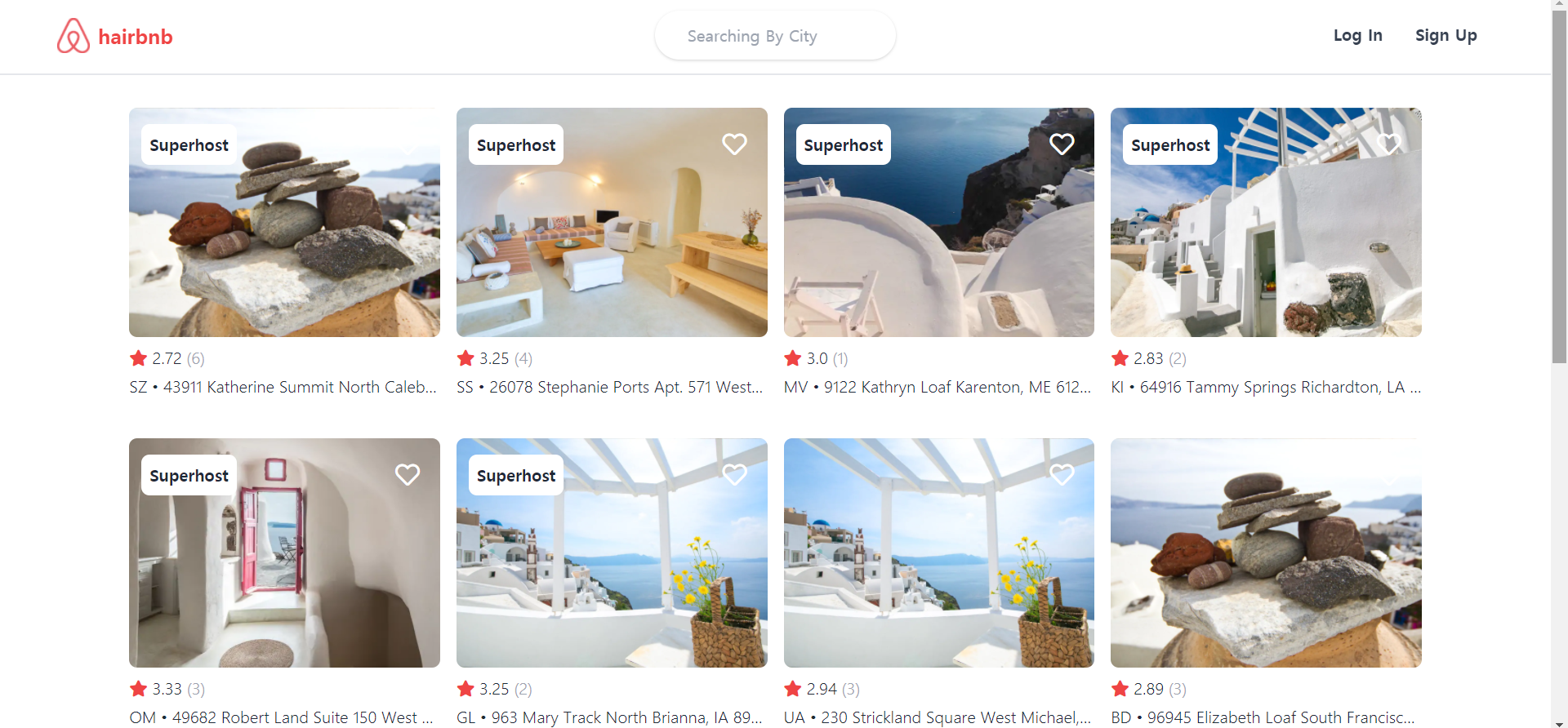Open the stacked stones photo for BD listing
This screenshot has width=1568, height=728.
[x=1266, y=553]
